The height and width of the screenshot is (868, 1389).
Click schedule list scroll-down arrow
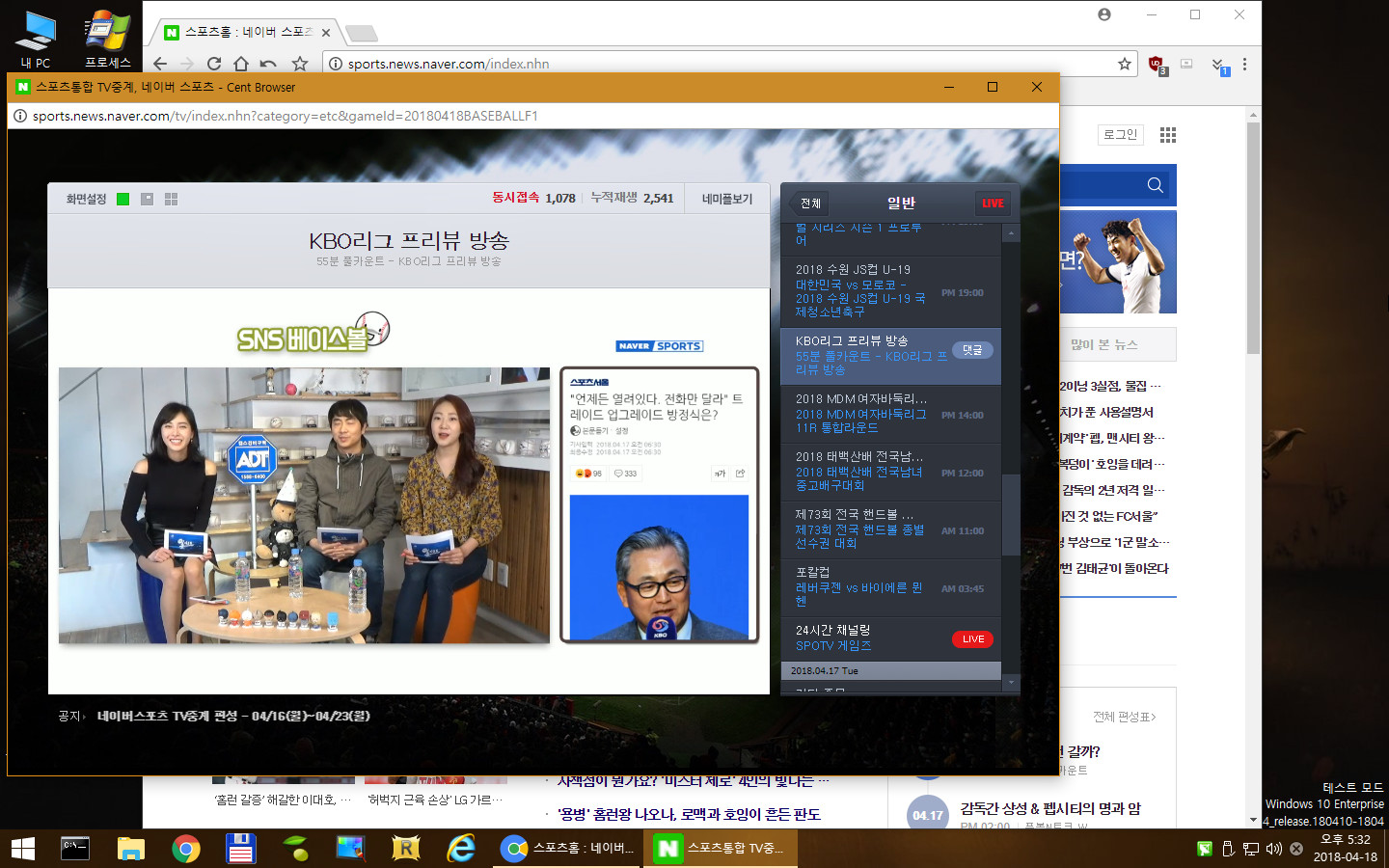(1011, 683)
